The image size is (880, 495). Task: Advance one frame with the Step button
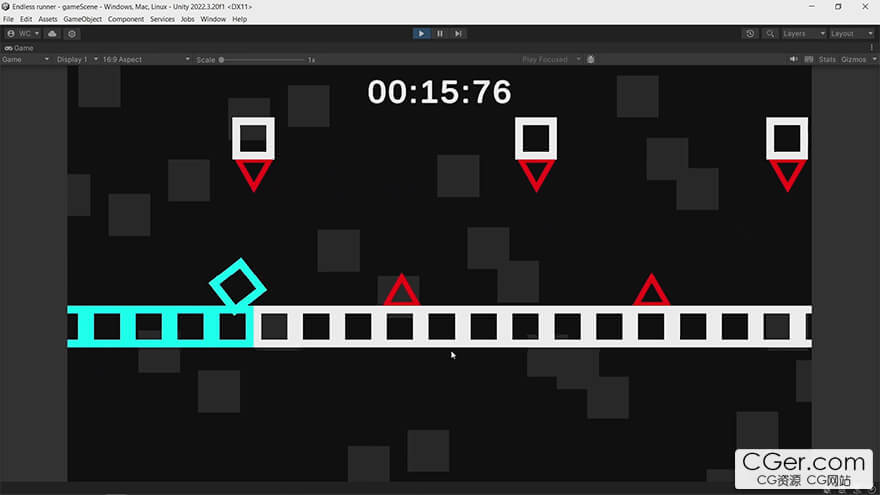coord(458,34)
